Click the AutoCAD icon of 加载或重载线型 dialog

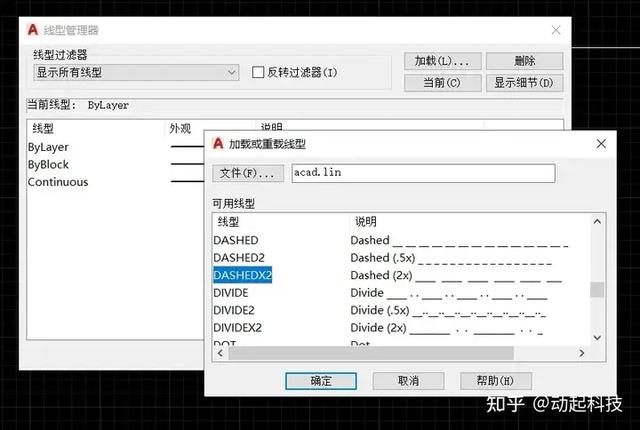218,144
